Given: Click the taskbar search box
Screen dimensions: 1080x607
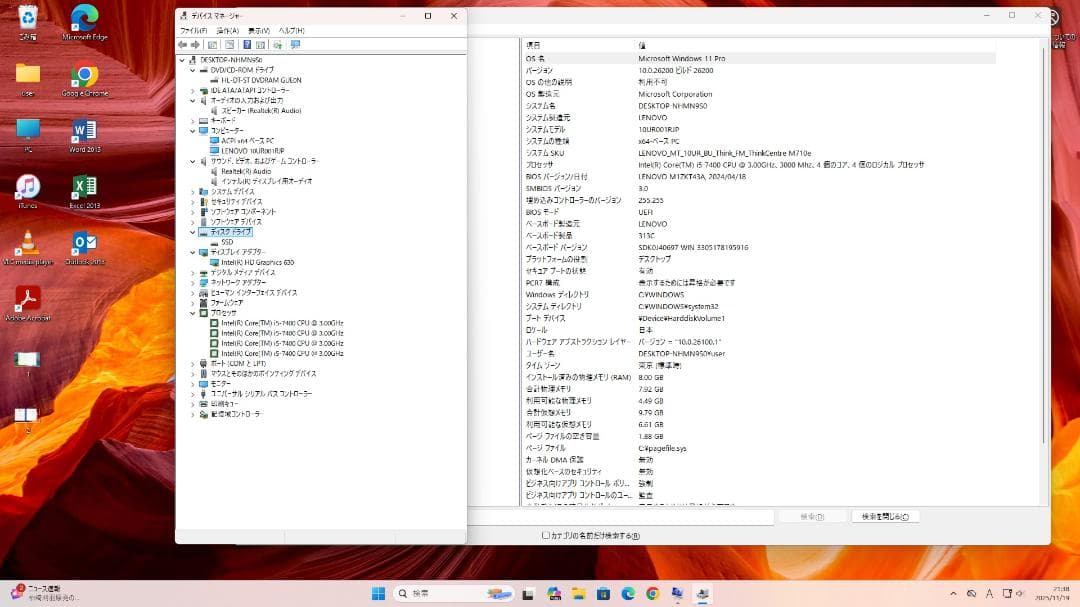Looking at the screenshot, I should click(450, 593).
